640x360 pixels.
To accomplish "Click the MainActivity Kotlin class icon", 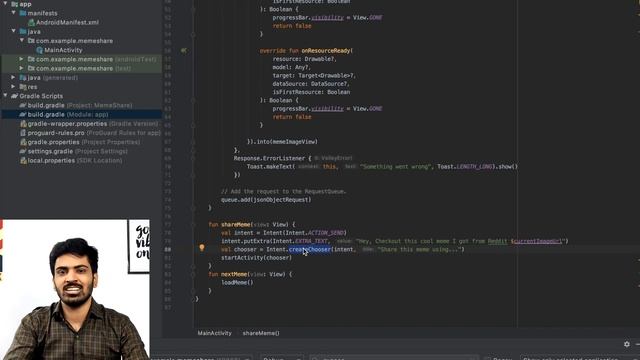I will click(40, 50).
